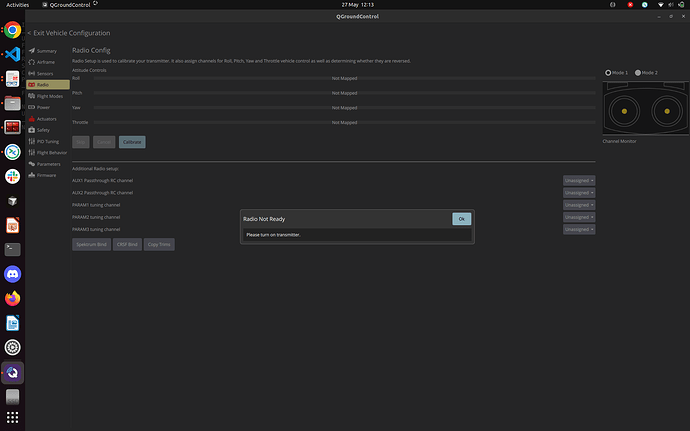Screen dimensions: 690x431
Task: Open the Flight Behavior page
Action: point(48,153)
